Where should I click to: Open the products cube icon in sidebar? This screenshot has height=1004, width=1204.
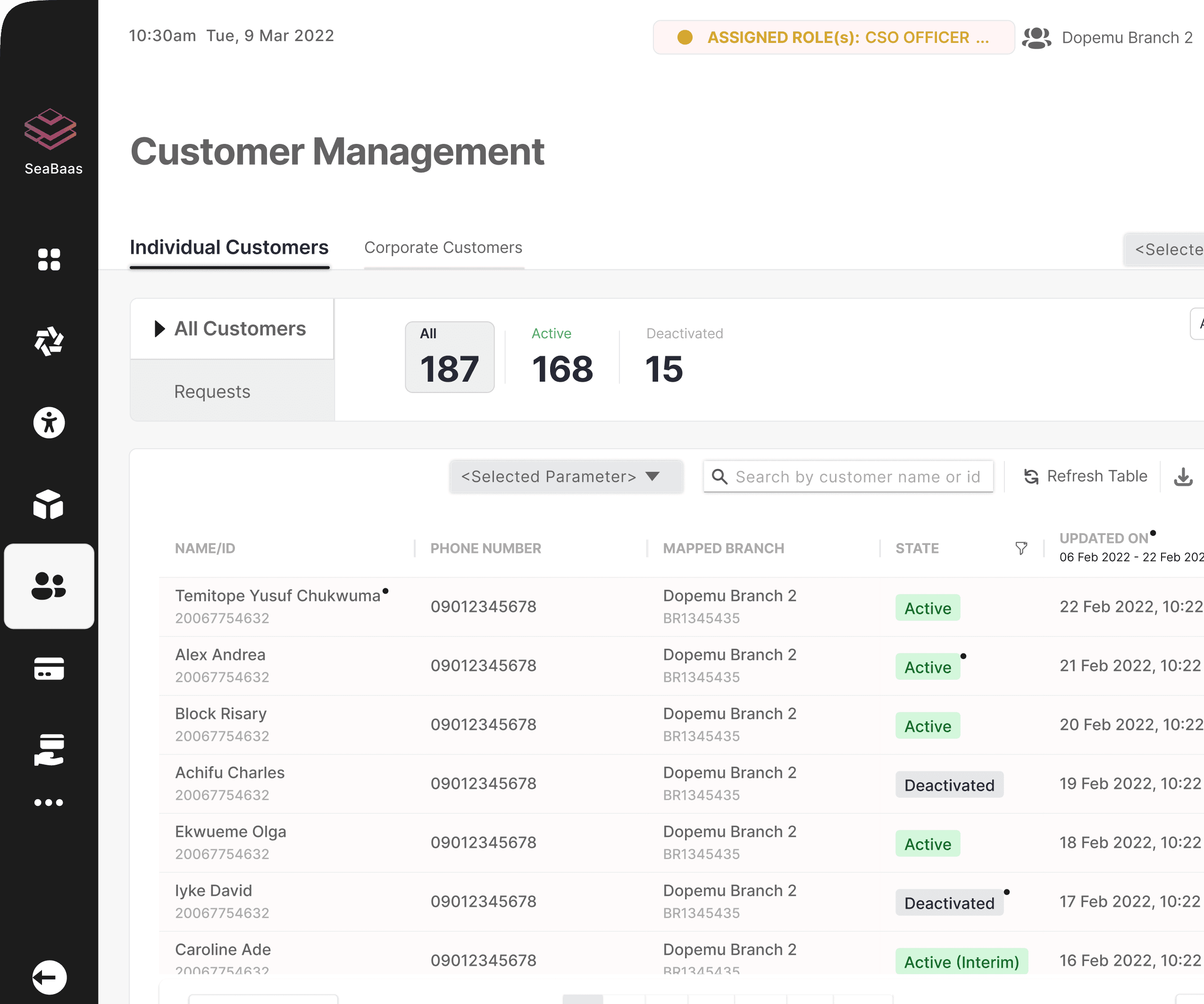(x=49, y=504)
